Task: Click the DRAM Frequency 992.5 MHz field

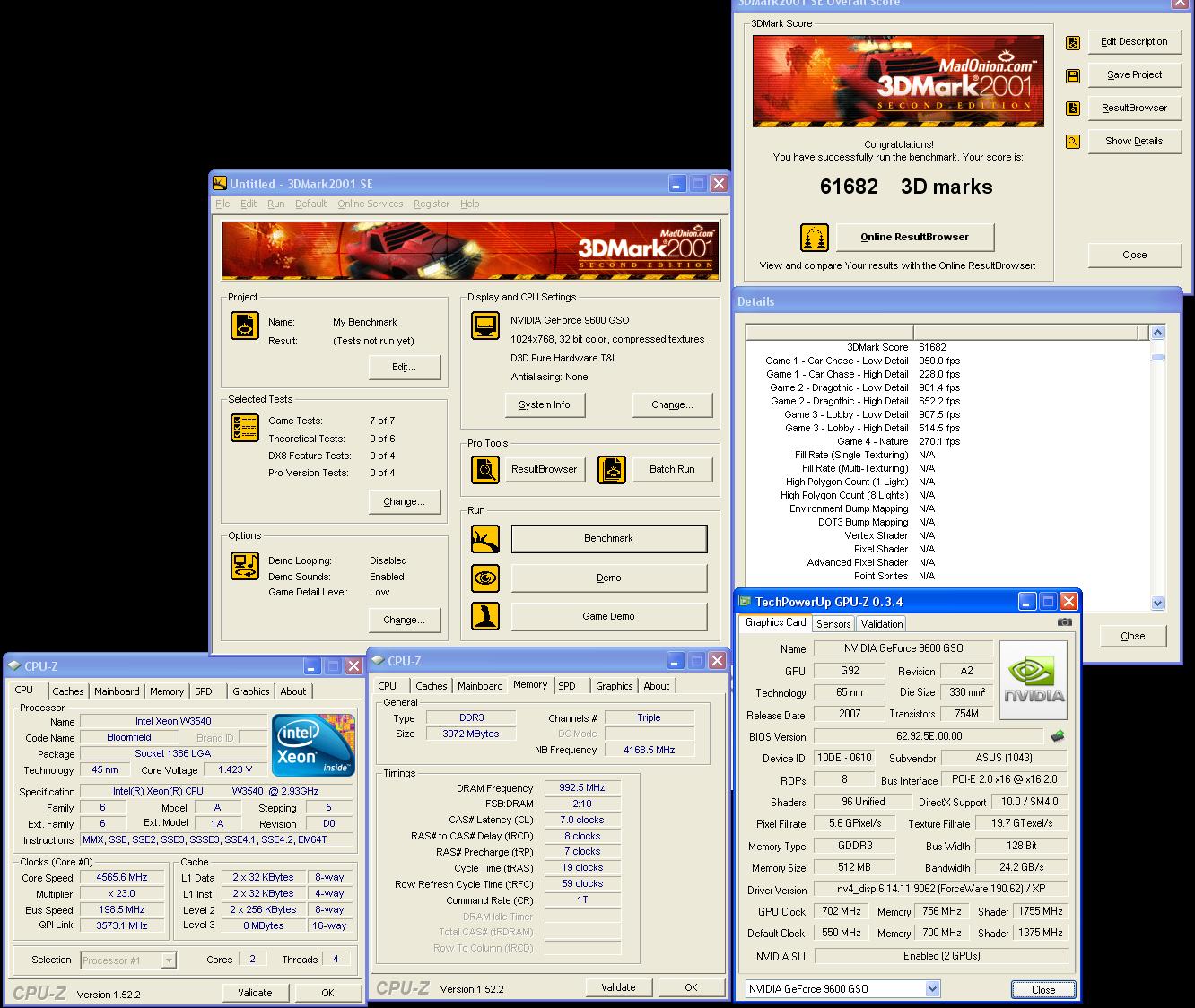Action: pos(582,788)
